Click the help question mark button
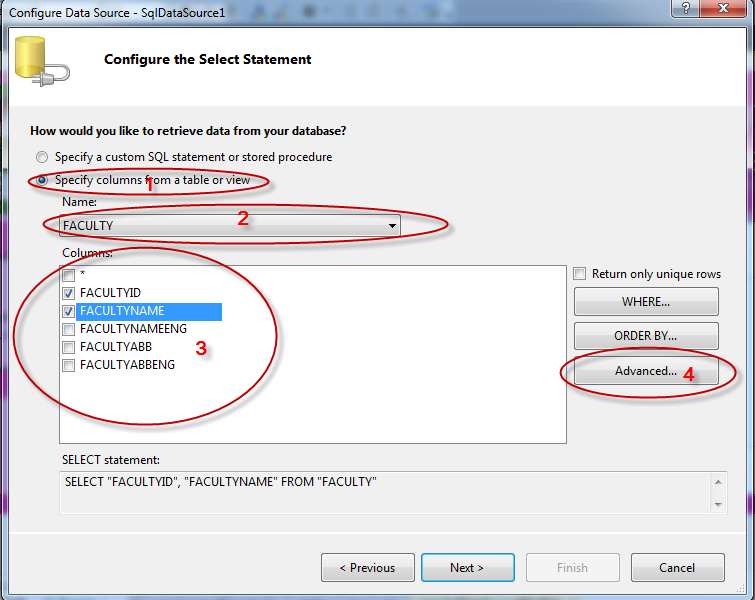 tap(686, 8)
